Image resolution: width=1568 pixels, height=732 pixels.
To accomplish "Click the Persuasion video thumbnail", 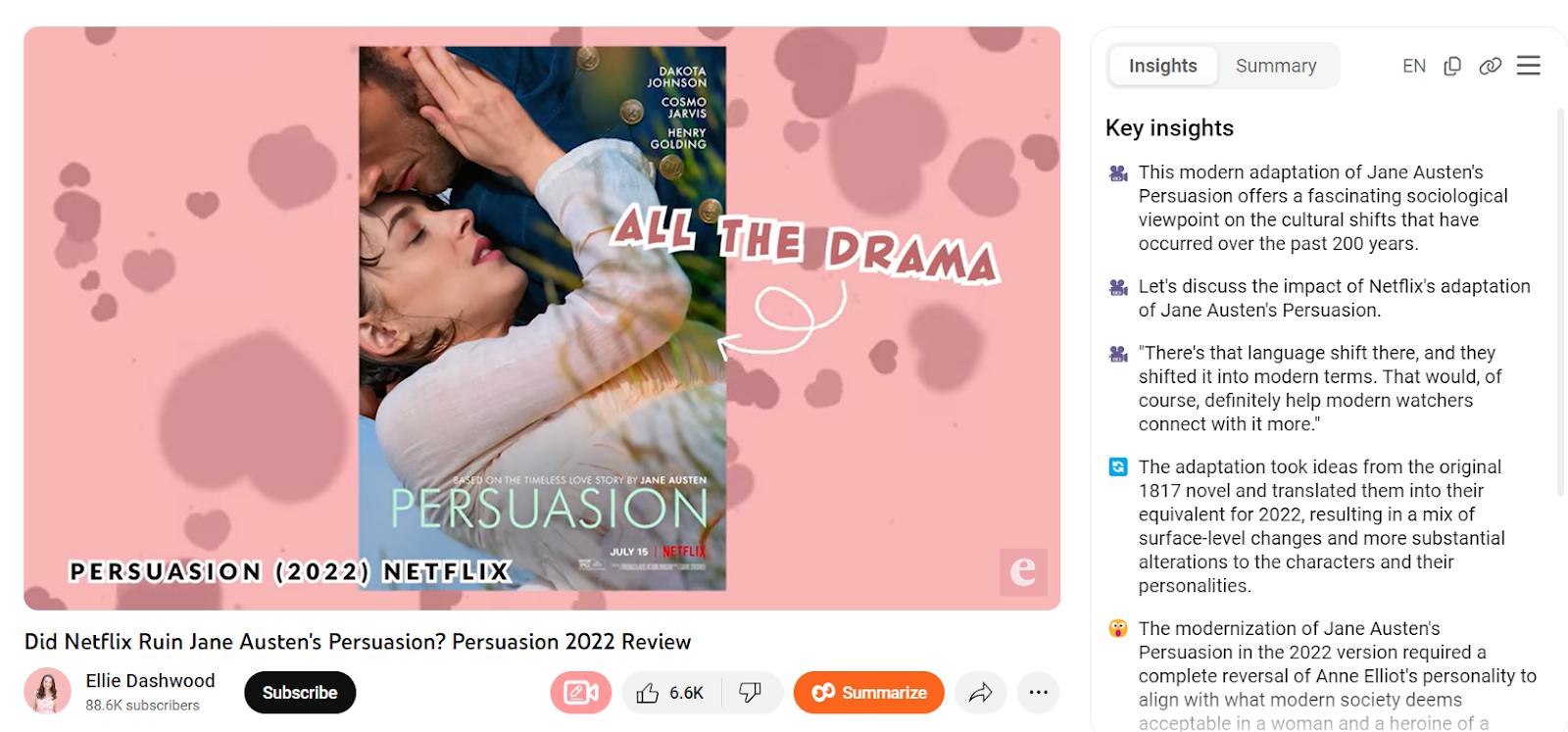I will click(542, 318).
